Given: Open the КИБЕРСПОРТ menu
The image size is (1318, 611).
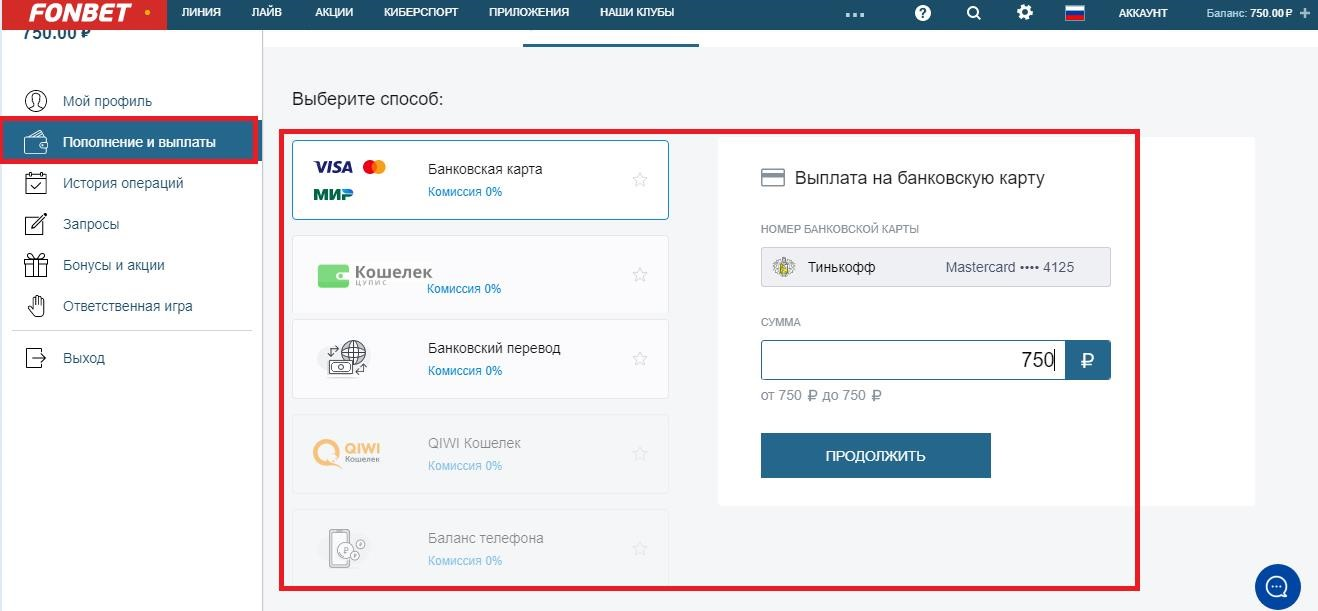Looking at the screenshot, I should point(421,13).
